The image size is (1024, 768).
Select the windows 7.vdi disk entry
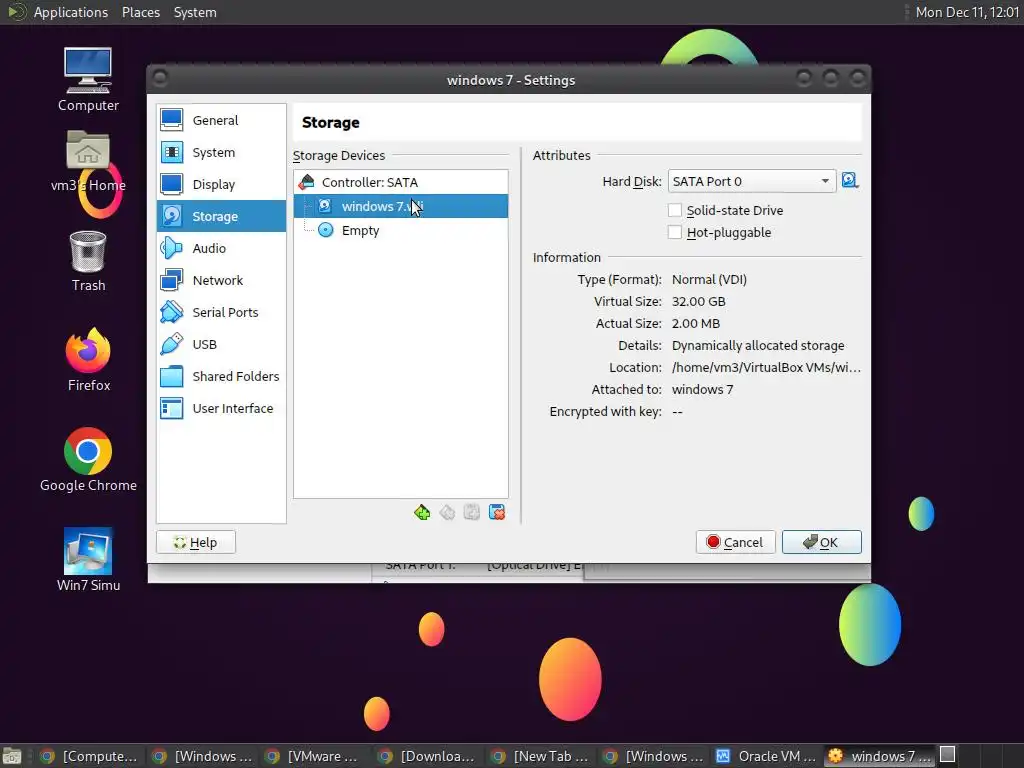[400, 206]
